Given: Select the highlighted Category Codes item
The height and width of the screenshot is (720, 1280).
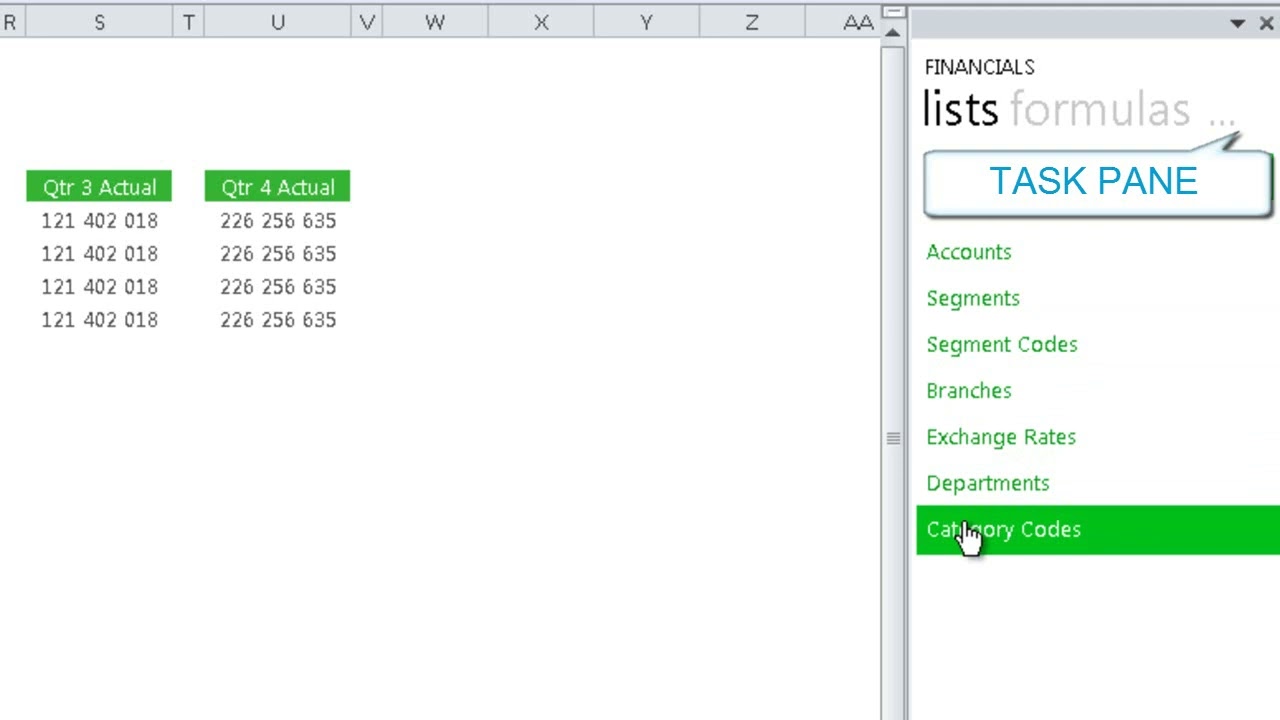Looking at the screenshot, I should (1098, 530).
